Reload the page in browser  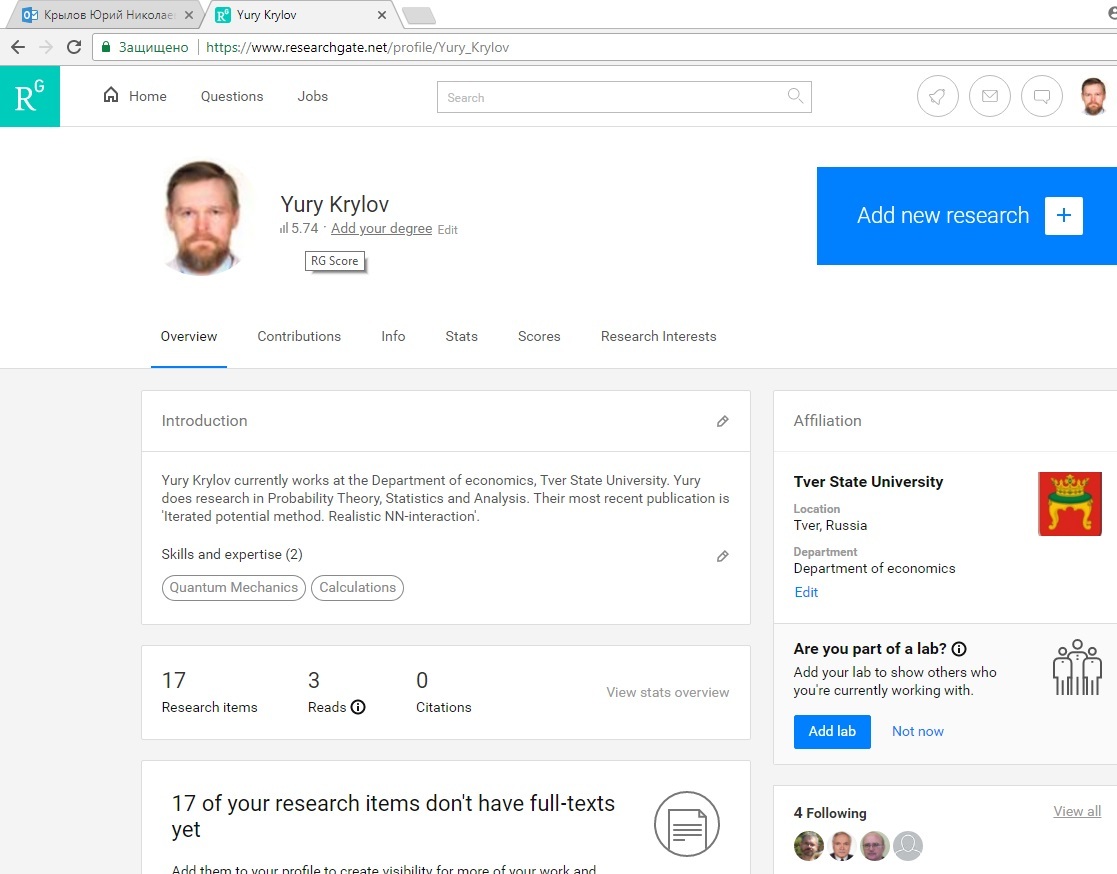pos(73,47)
